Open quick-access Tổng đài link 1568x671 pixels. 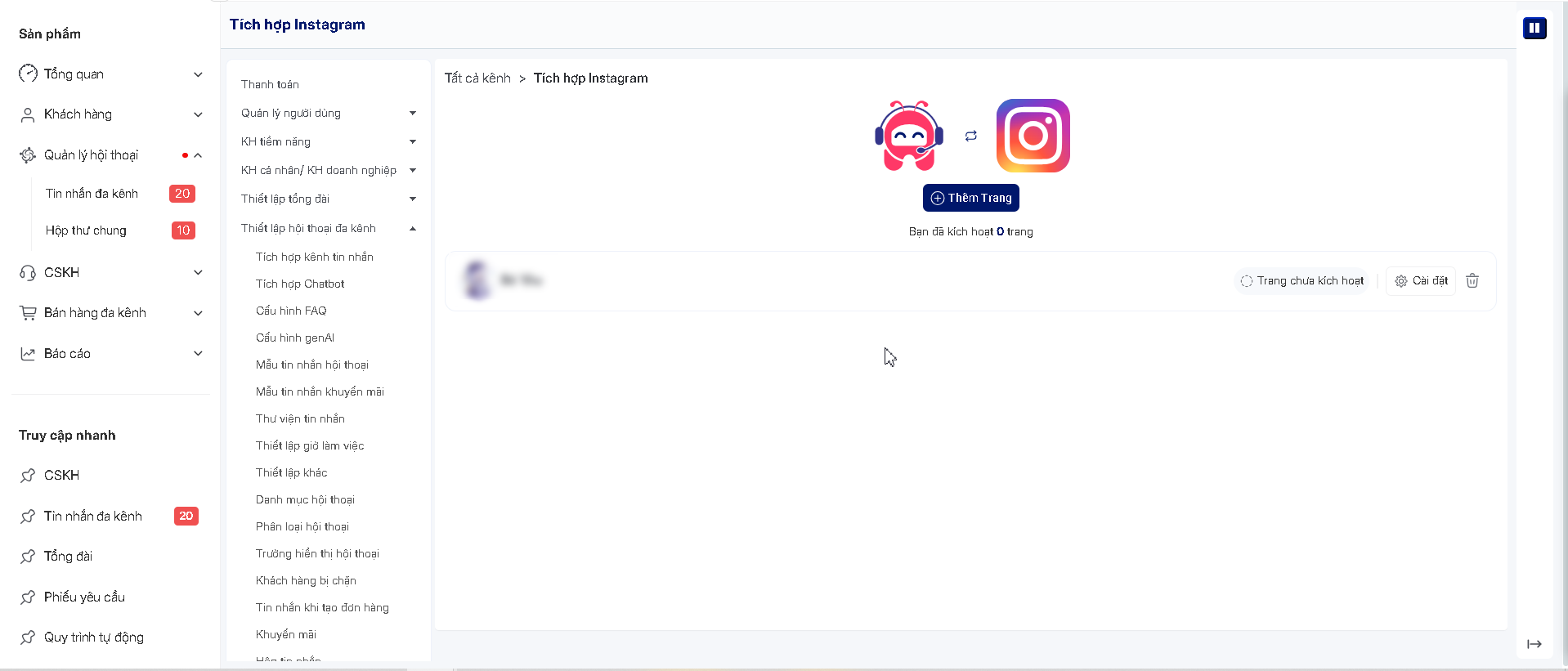[x=68, y=557]
